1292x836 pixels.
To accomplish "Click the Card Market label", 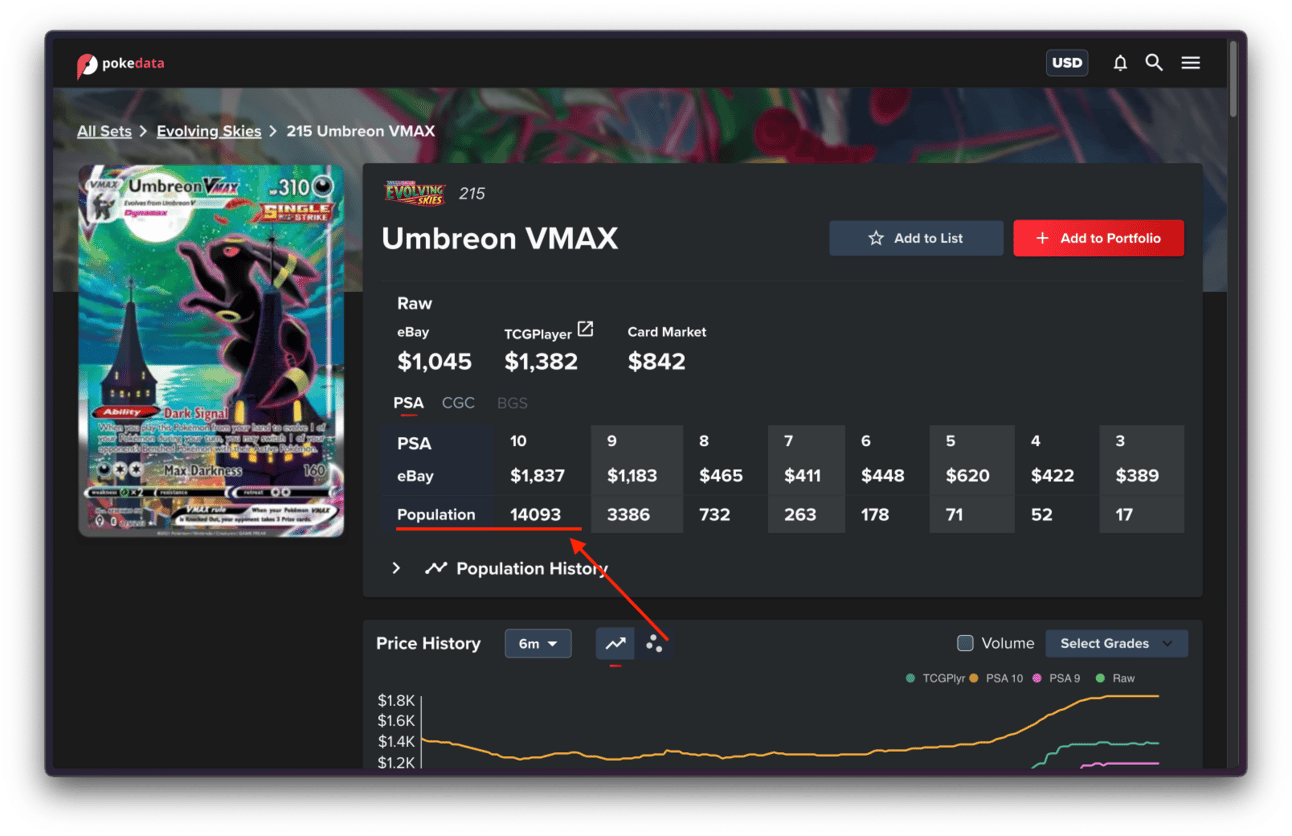I will 667,332.
